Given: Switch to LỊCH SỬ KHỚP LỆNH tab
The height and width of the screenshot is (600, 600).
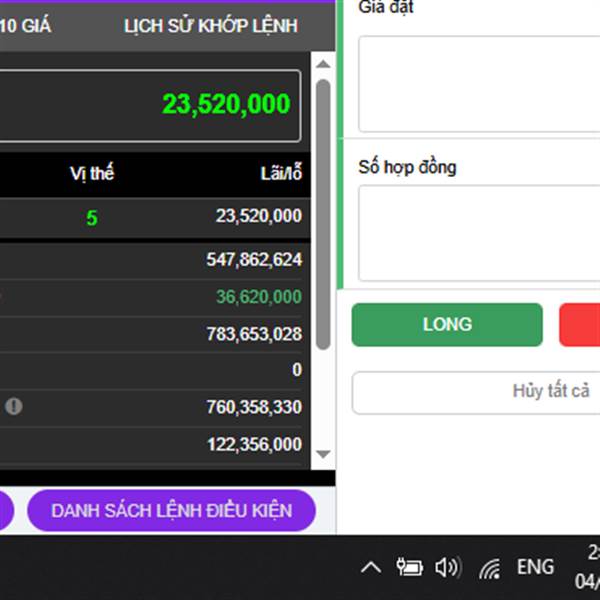Looking at the screenshot, I should tap(211, 26).
